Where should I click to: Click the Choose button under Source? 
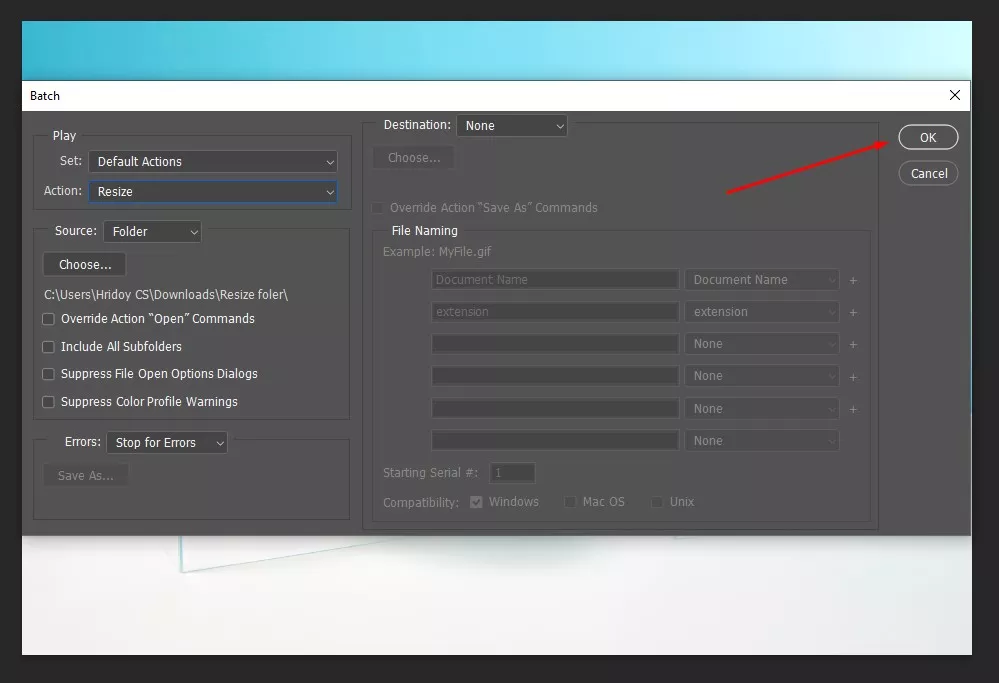pos(85,264)
